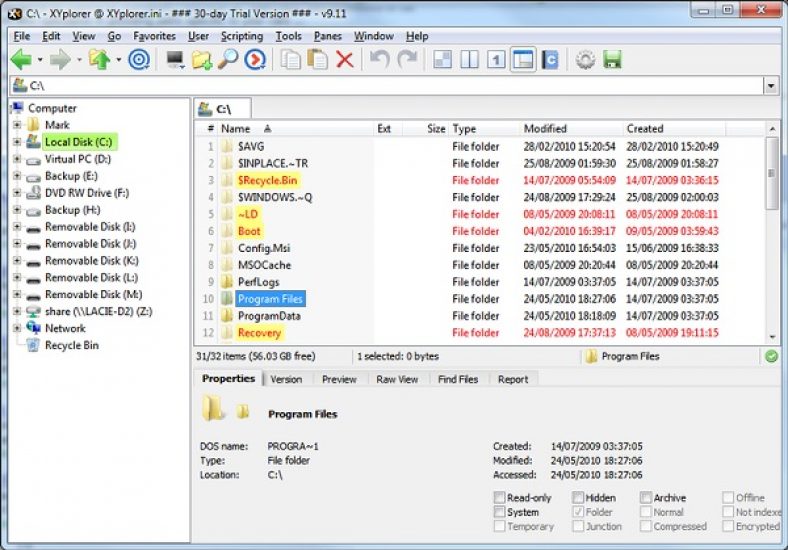Image resolution: width=788 pixels, height=550 pixels.
Task: Expand the Local Disk (C:) tree node
Action: click(17, 142)
